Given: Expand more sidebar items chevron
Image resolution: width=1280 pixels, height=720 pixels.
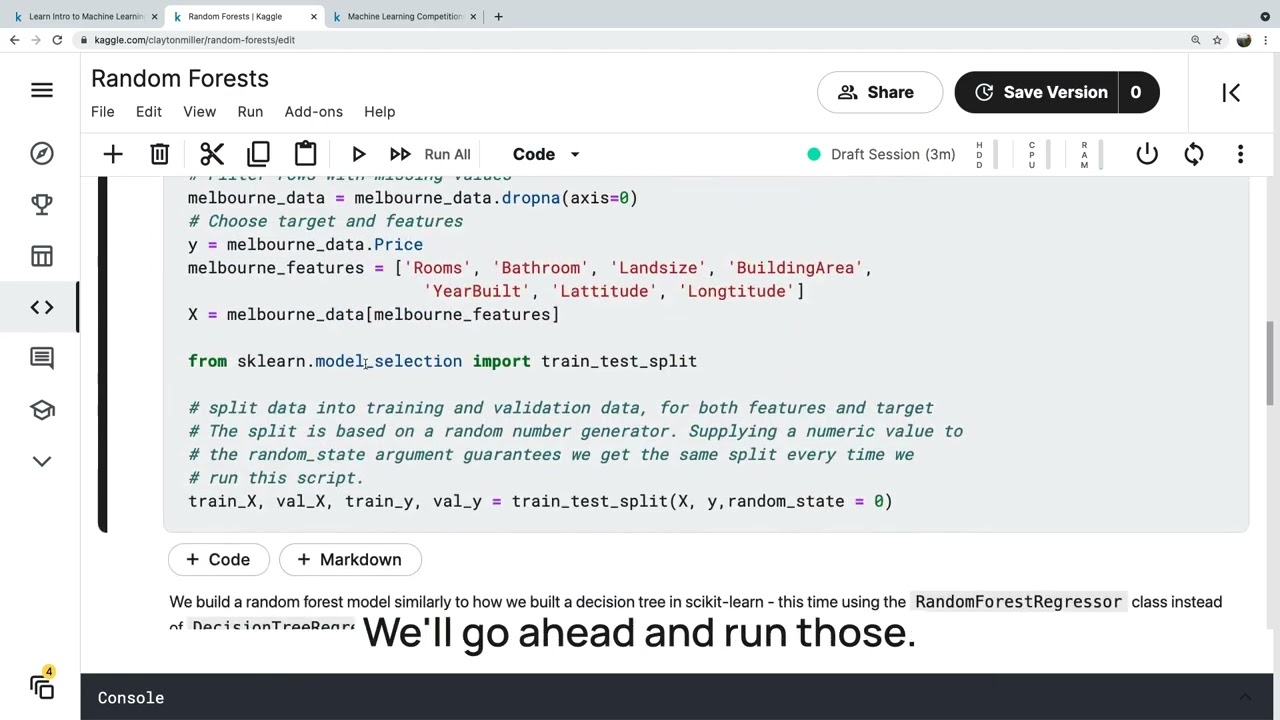Looking at the screenshot, I should click(41, 461).
